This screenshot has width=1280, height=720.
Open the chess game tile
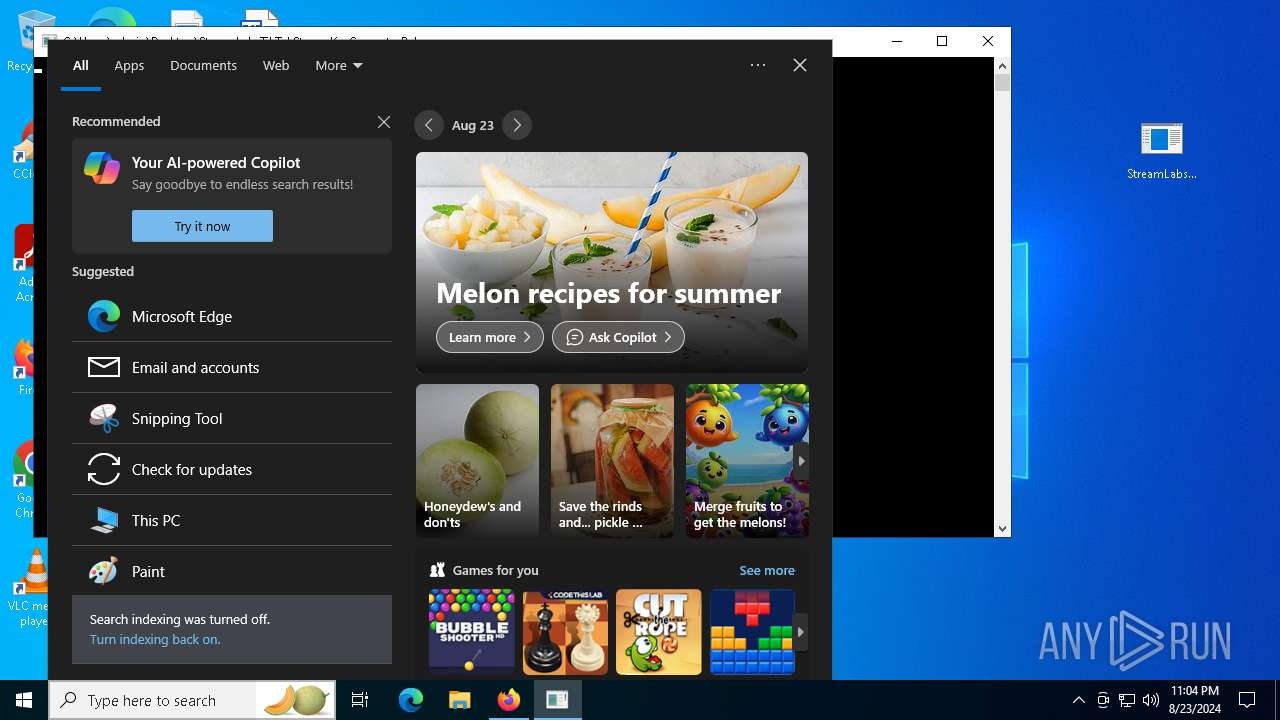click(x=565, y=632)
